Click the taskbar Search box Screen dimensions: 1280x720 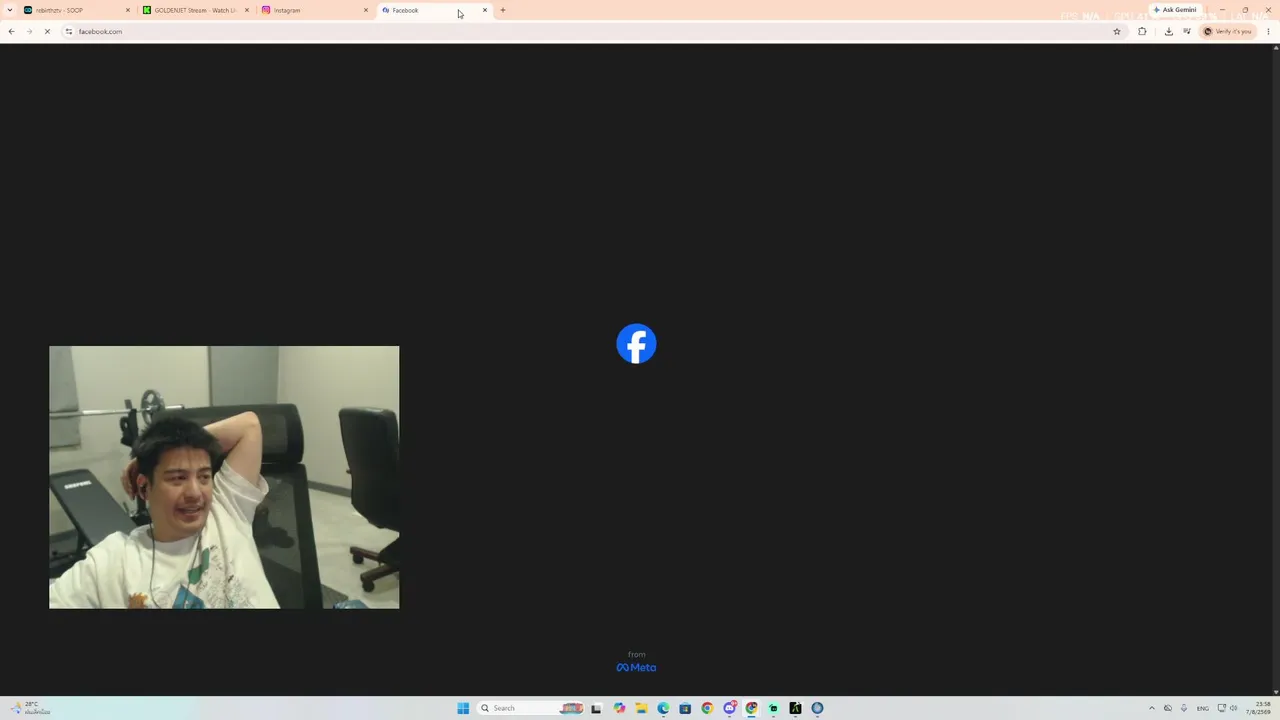pyautogui.click(x=530, y=708)
